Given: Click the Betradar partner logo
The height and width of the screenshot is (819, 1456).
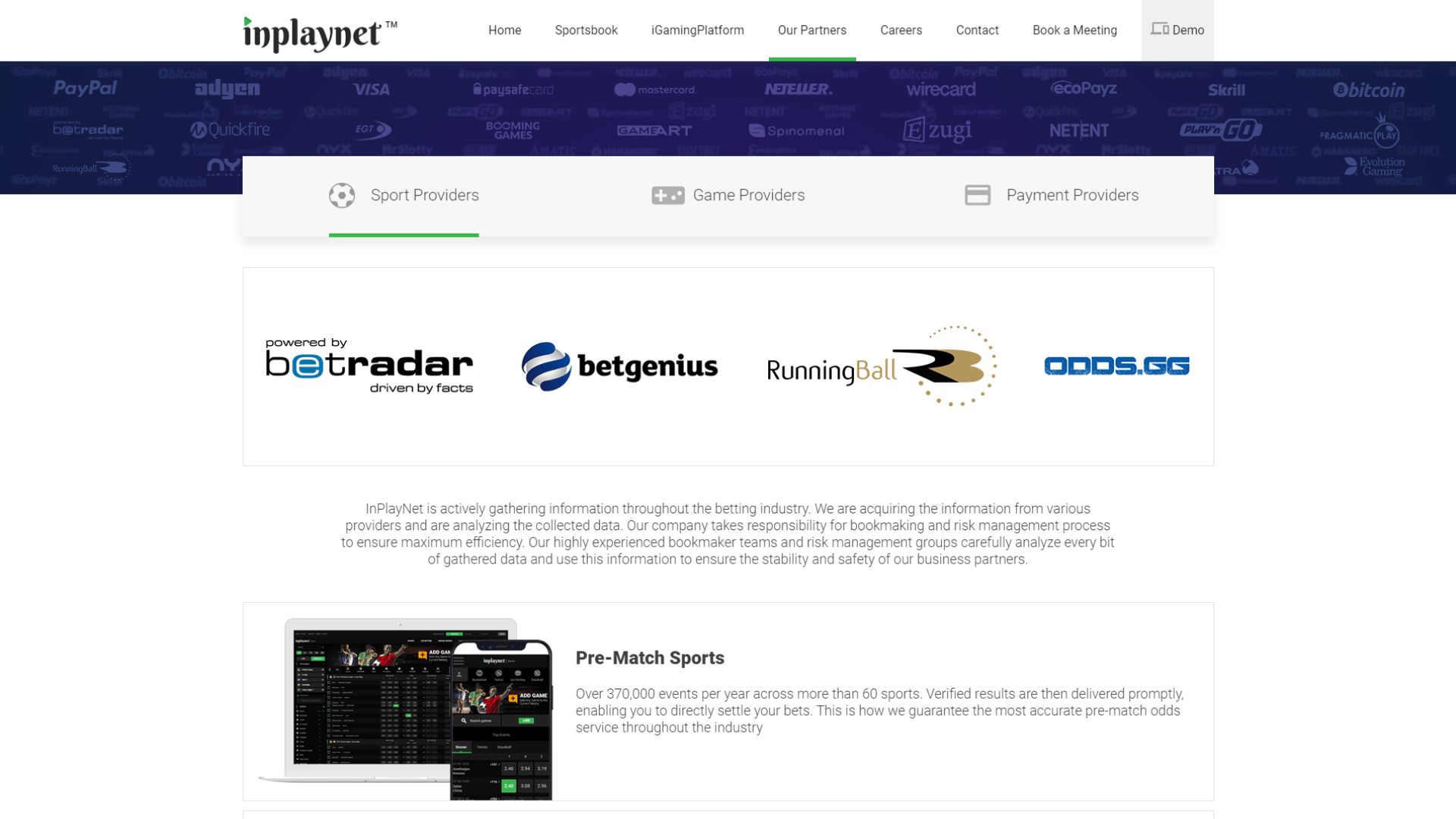Looking at the screenshot, I should (x=369, y=366).
